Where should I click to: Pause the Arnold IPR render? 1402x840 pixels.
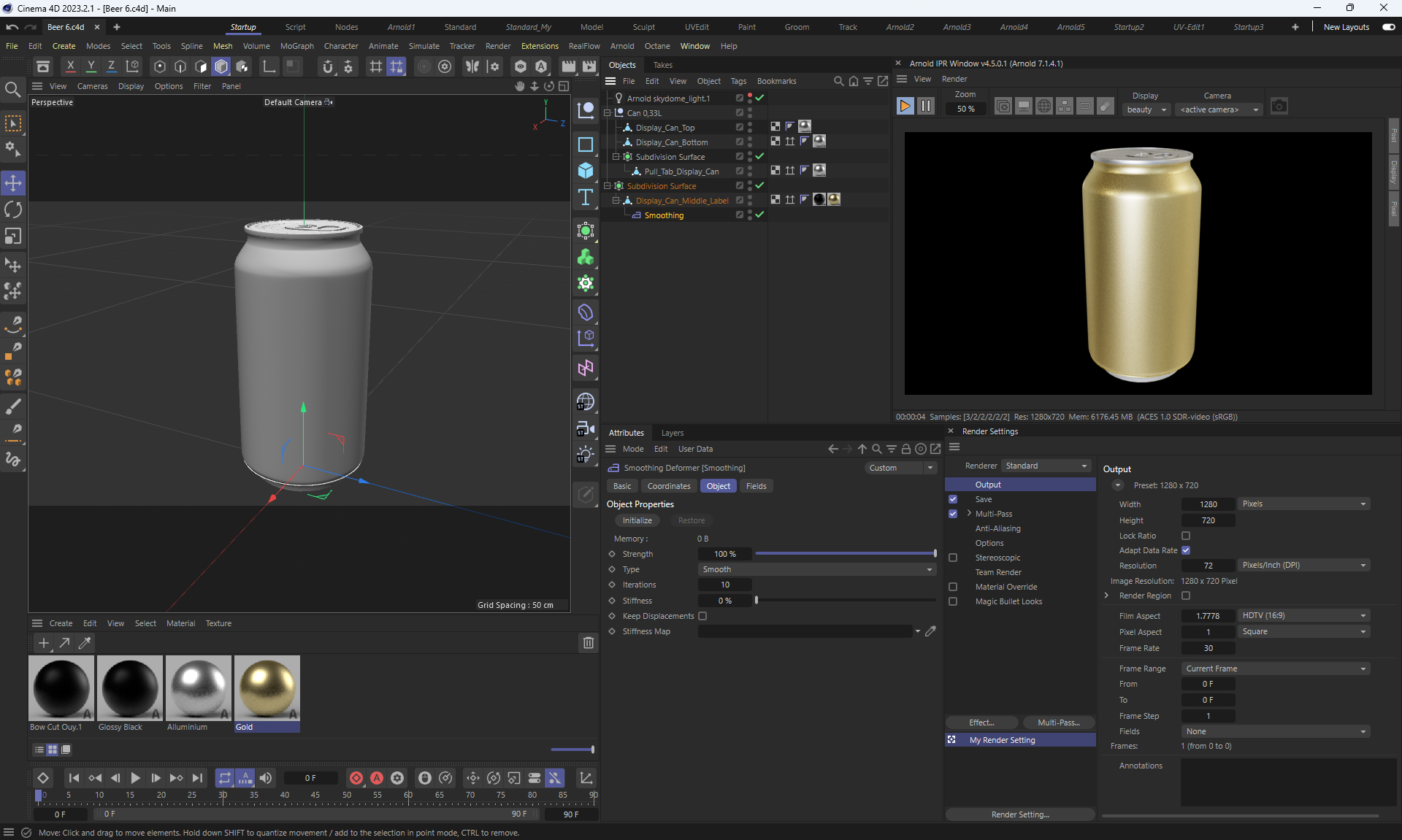click(926, 106)
